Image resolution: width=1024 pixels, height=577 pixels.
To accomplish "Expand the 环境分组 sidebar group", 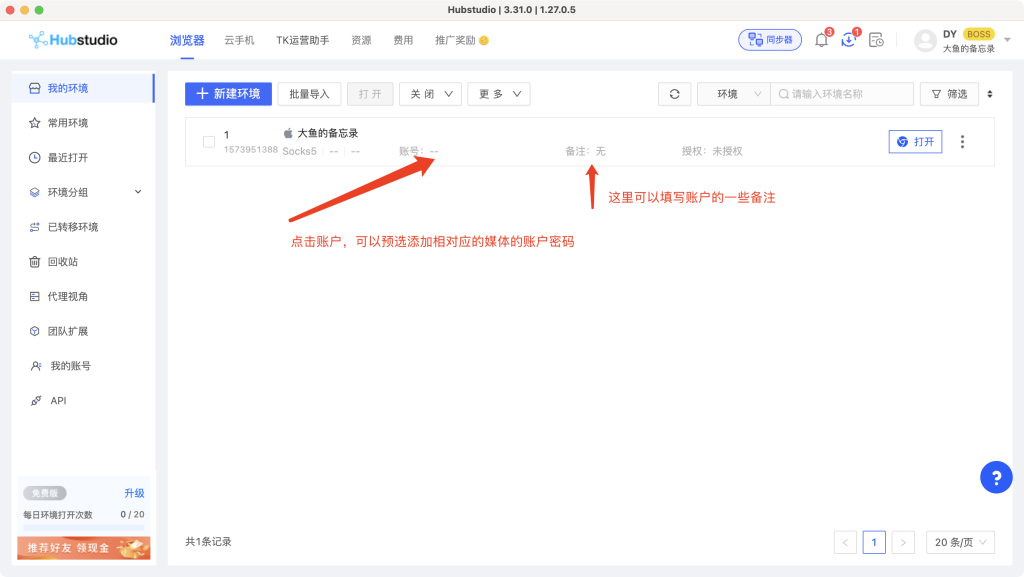I will point(138,192).
